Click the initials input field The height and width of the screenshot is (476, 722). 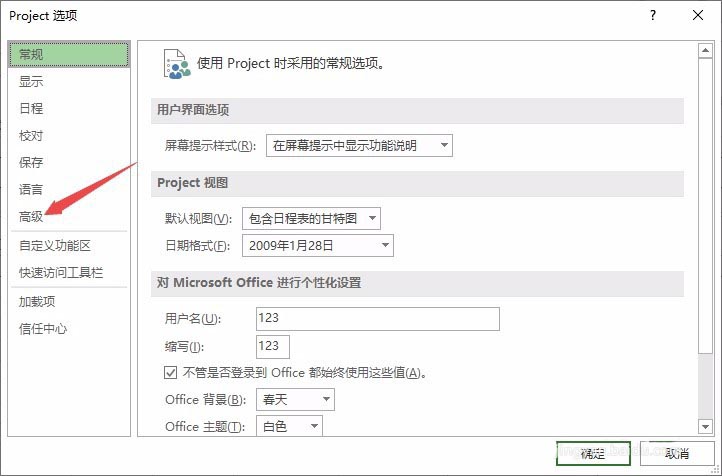[271, 346]
